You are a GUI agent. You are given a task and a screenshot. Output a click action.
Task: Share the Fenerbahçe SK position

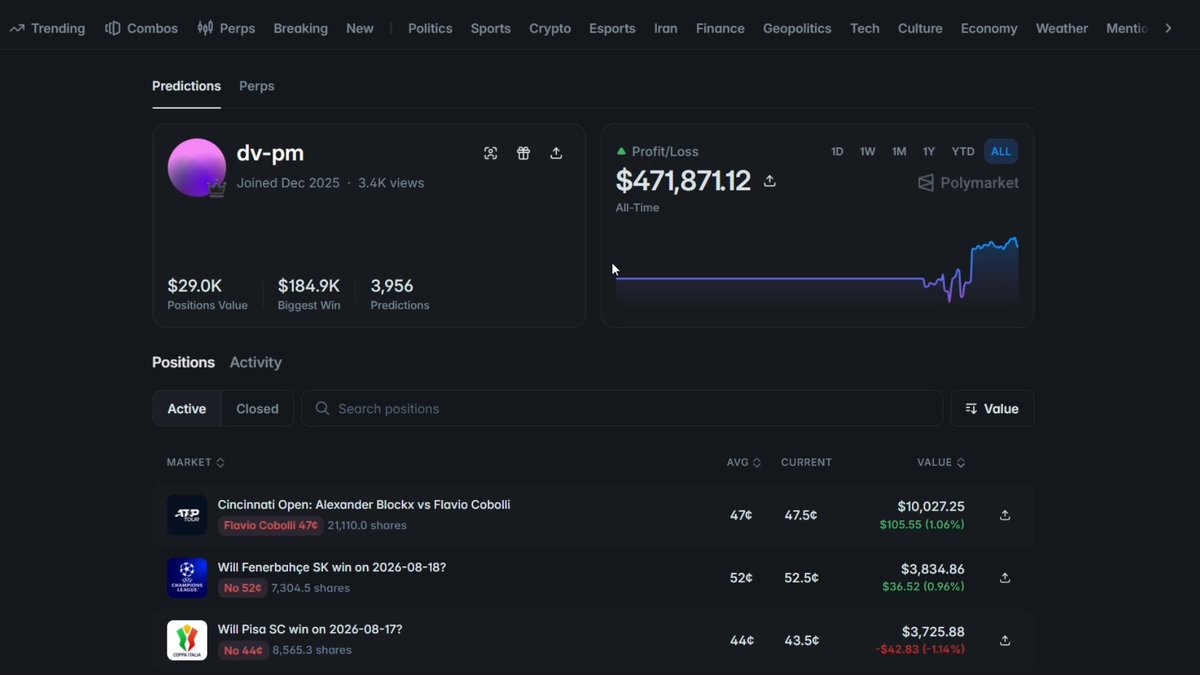point(1005,578)
